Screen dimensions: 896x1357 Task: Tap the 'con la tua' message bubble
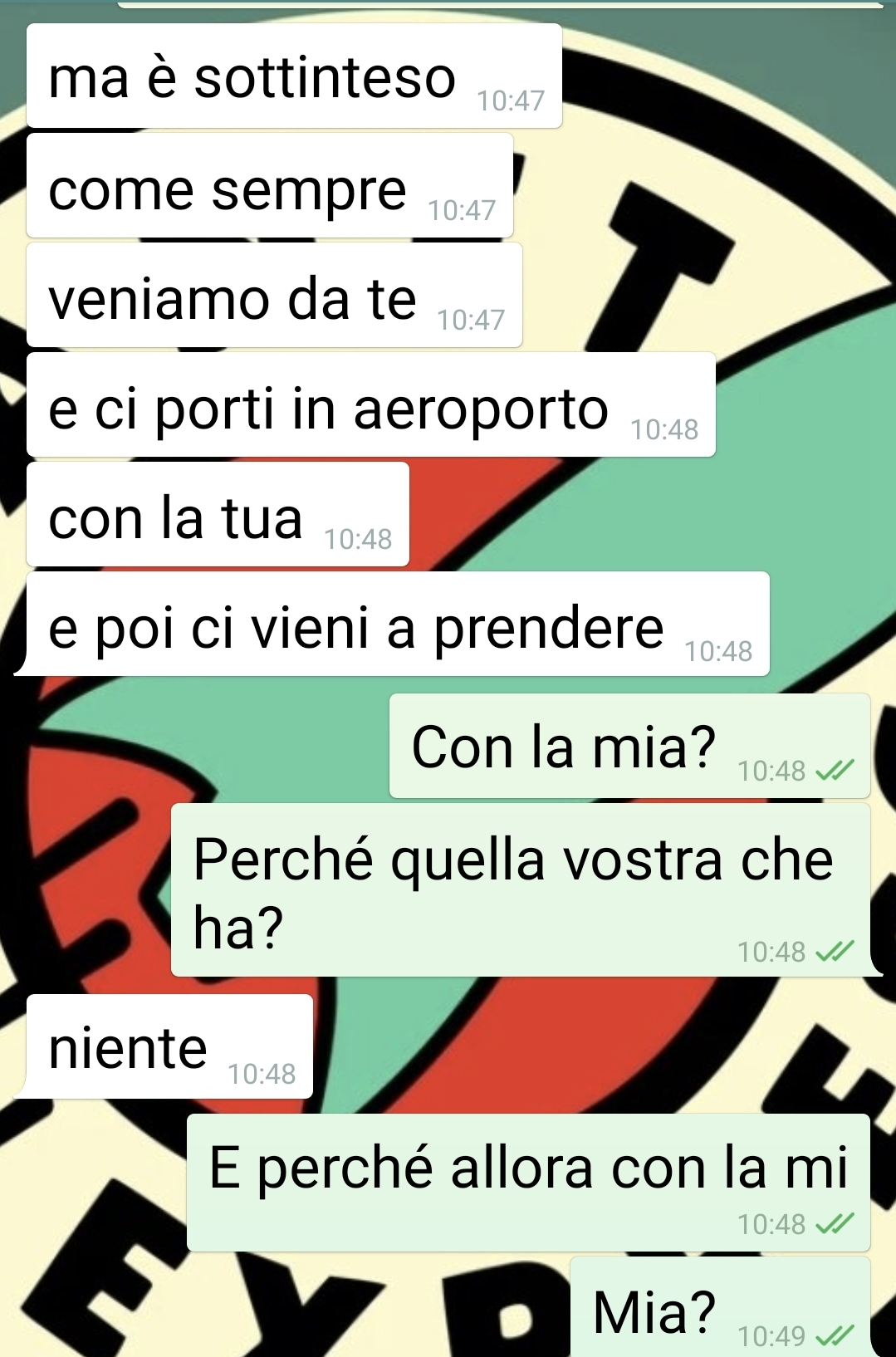[218, 514]
